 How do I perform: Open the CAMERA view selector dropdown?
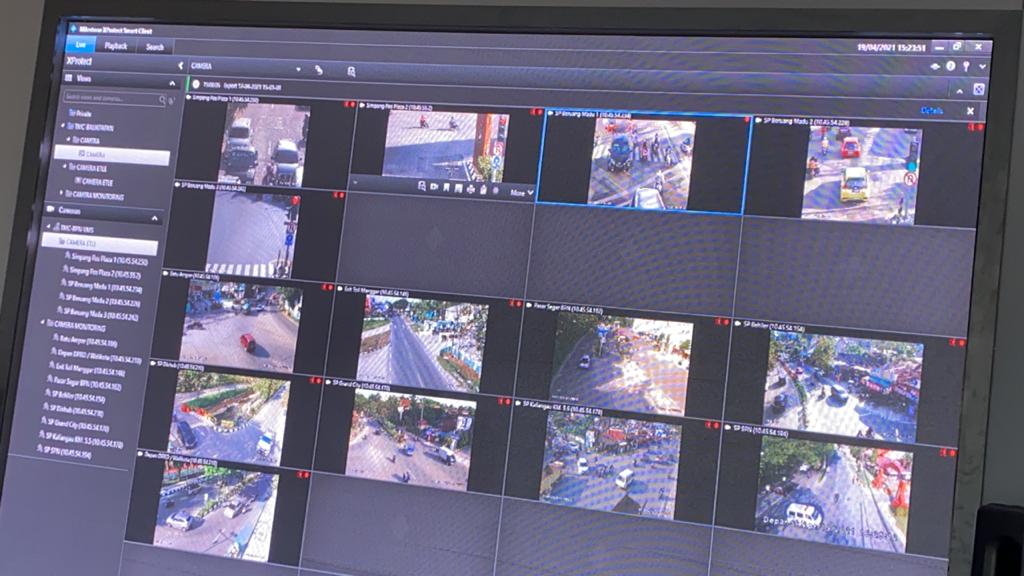click(298, 69)
